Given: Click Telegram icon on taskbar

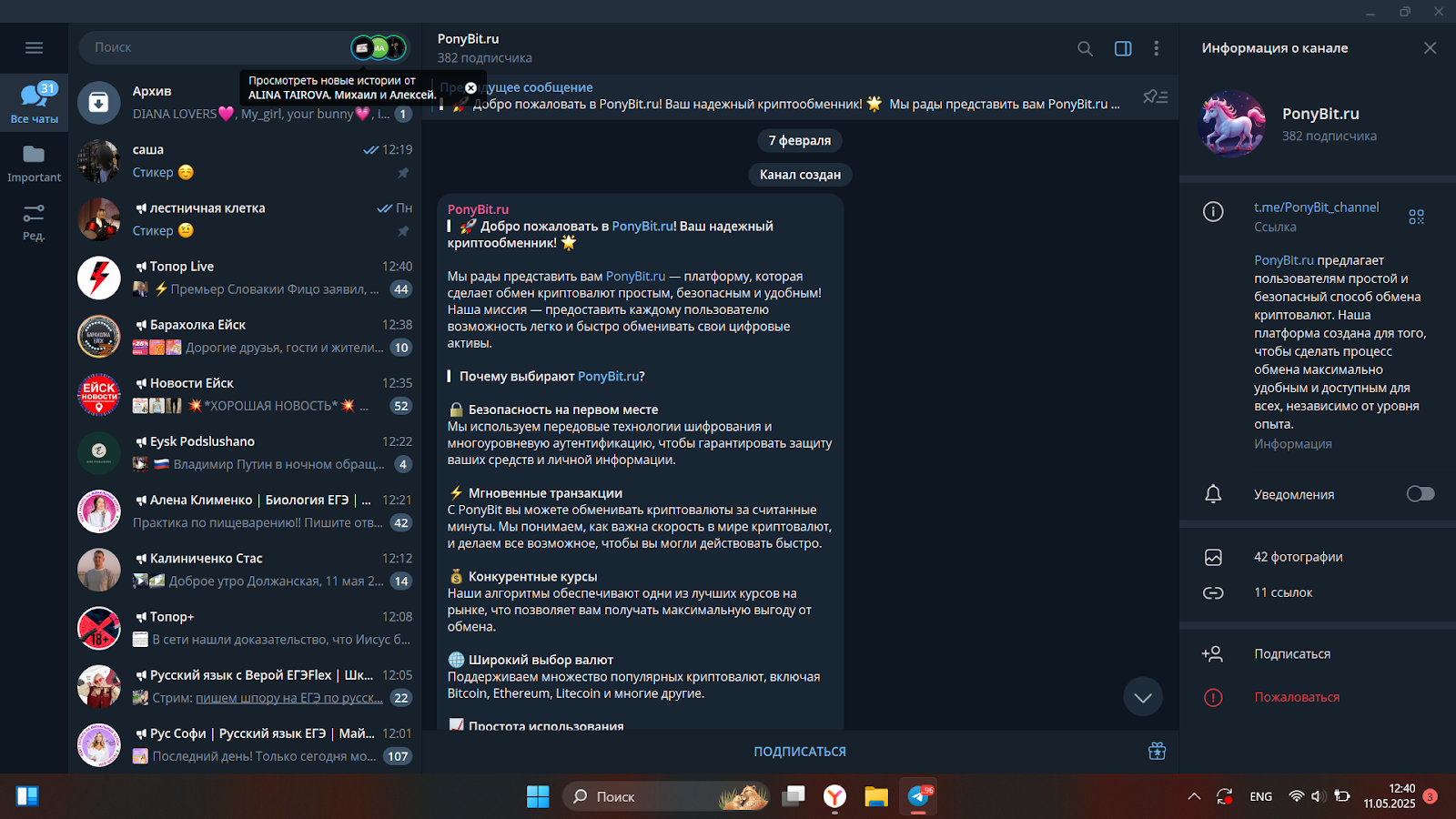Looking at the screenshot, I should (918, 796).
